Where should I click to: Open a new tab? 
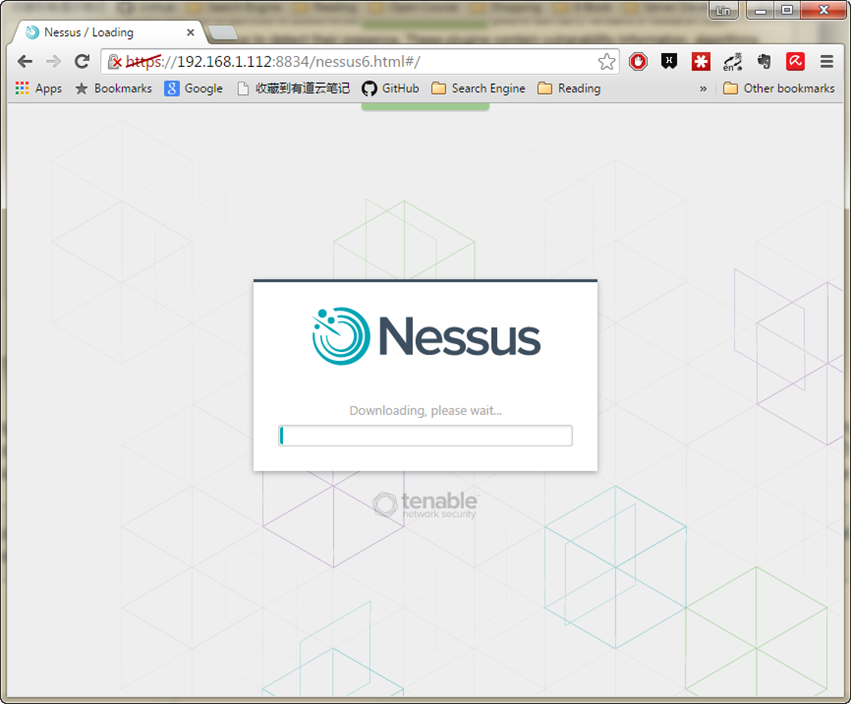point(223,33)
